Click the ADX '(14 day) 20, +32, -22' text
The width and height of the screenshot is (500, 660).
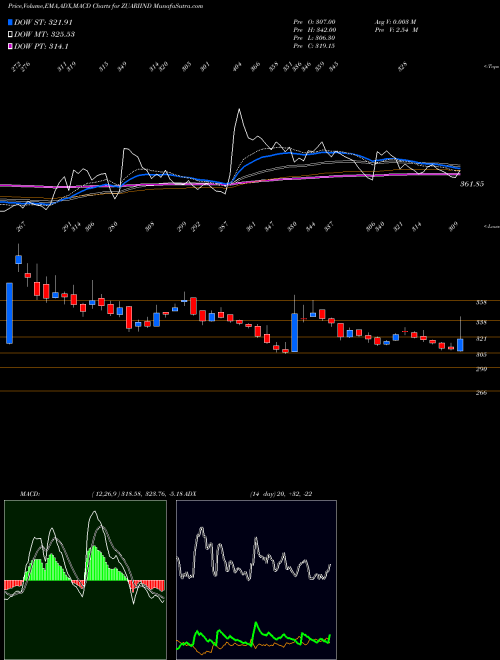coord(281,493)
